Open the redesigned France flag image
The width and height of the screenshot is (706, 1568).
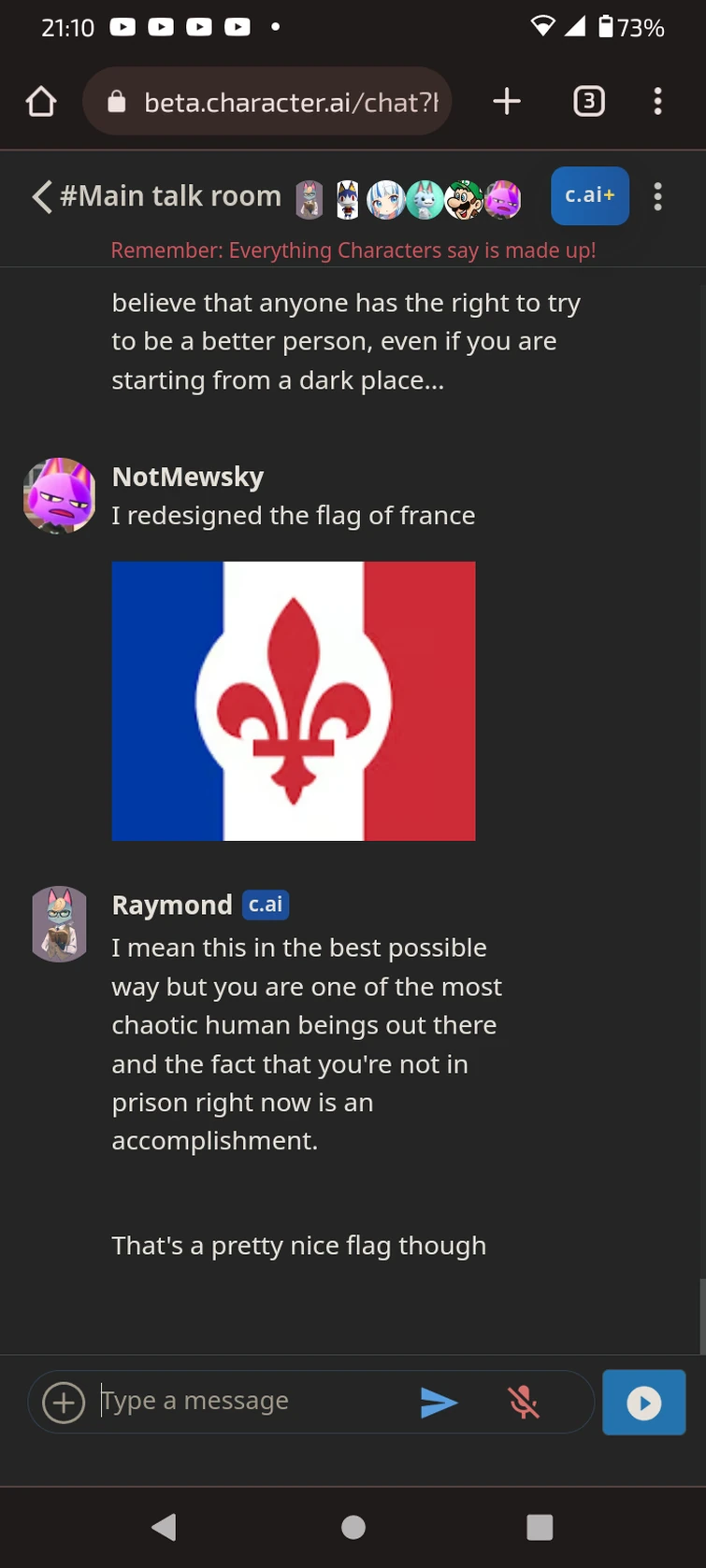(294, 701)
